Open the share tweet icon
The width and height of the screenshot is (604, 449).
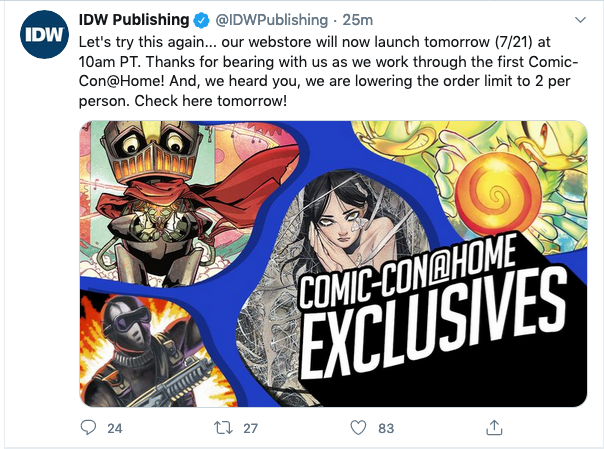(x=494, y=427)
